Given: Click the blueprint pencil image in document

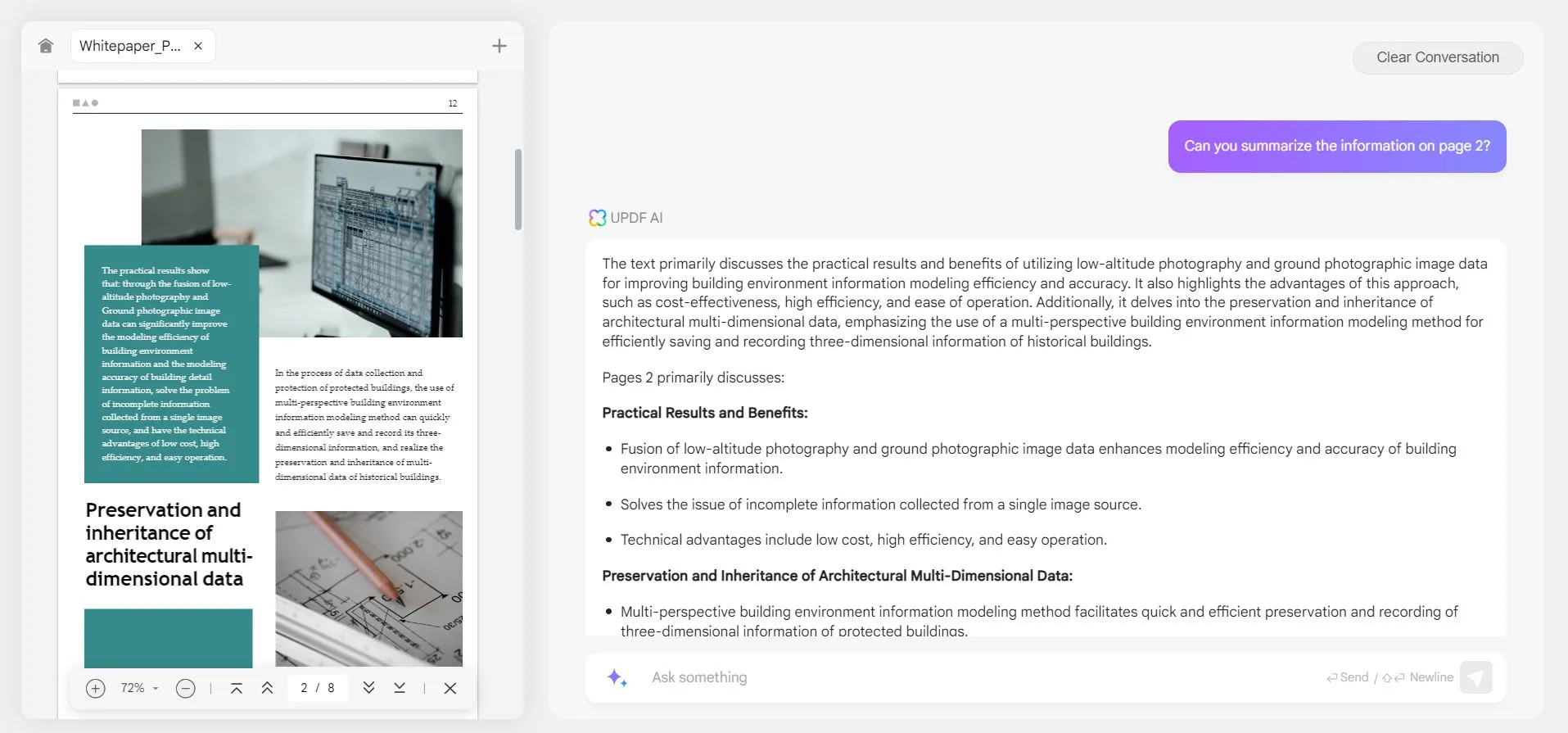Looking at the screenshot, I should point(368,588).
